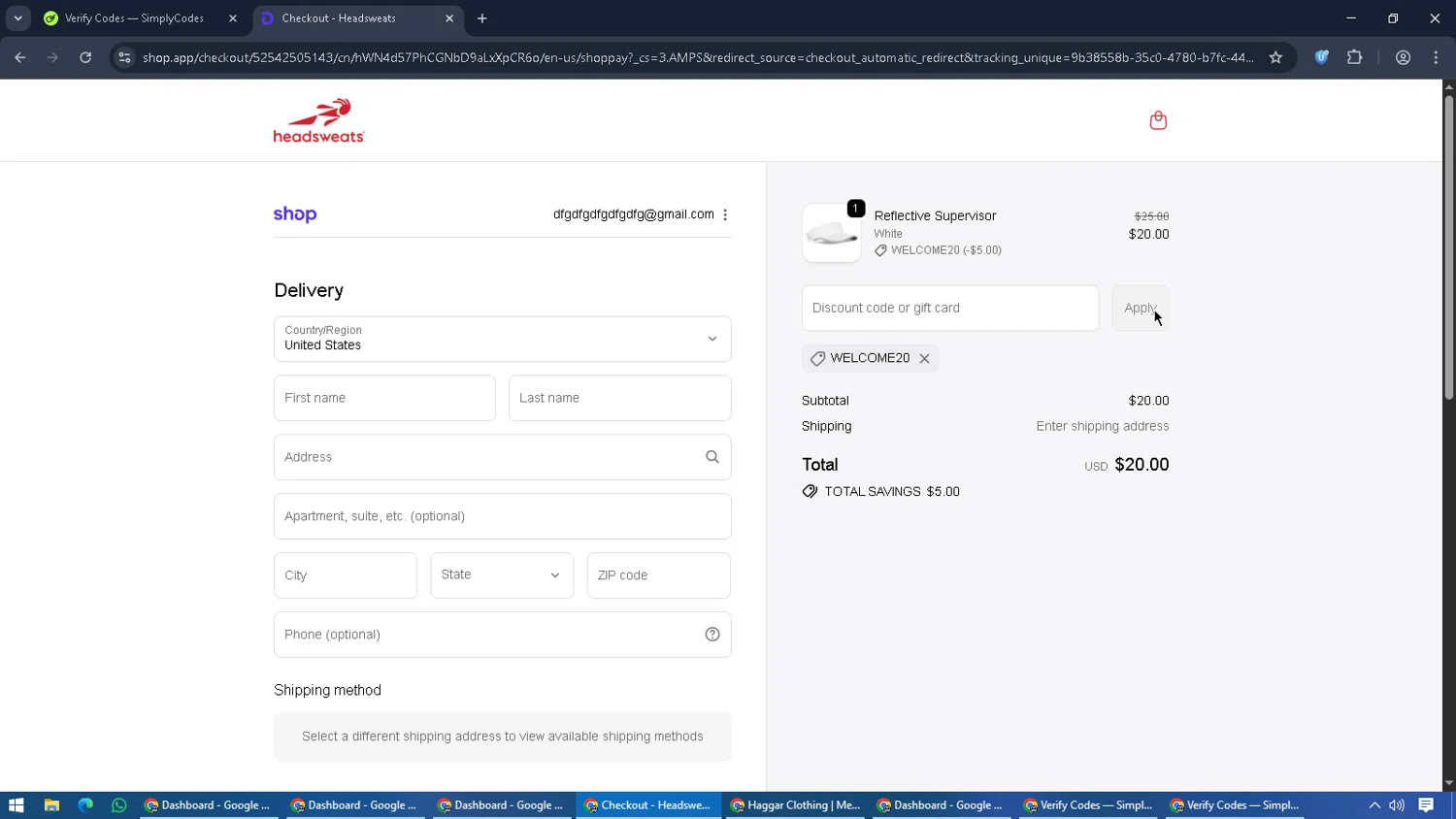Screen dimensions: 1456x819
Task: Expand the Country/Region dropdown
Action: tap(502, 339)
